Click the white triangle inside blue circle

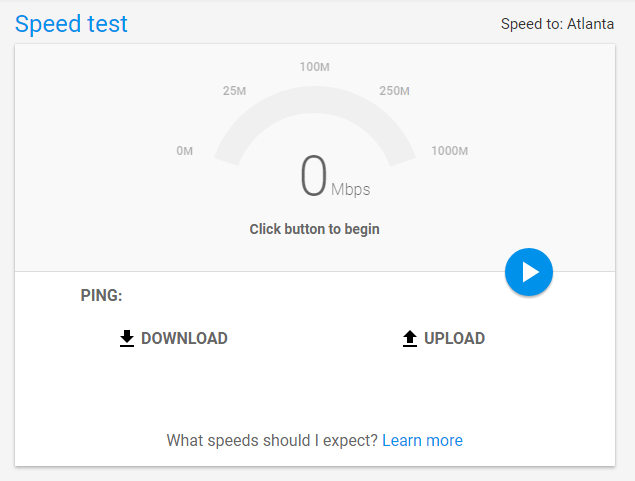pyautogui.click(x=530, y=272)
